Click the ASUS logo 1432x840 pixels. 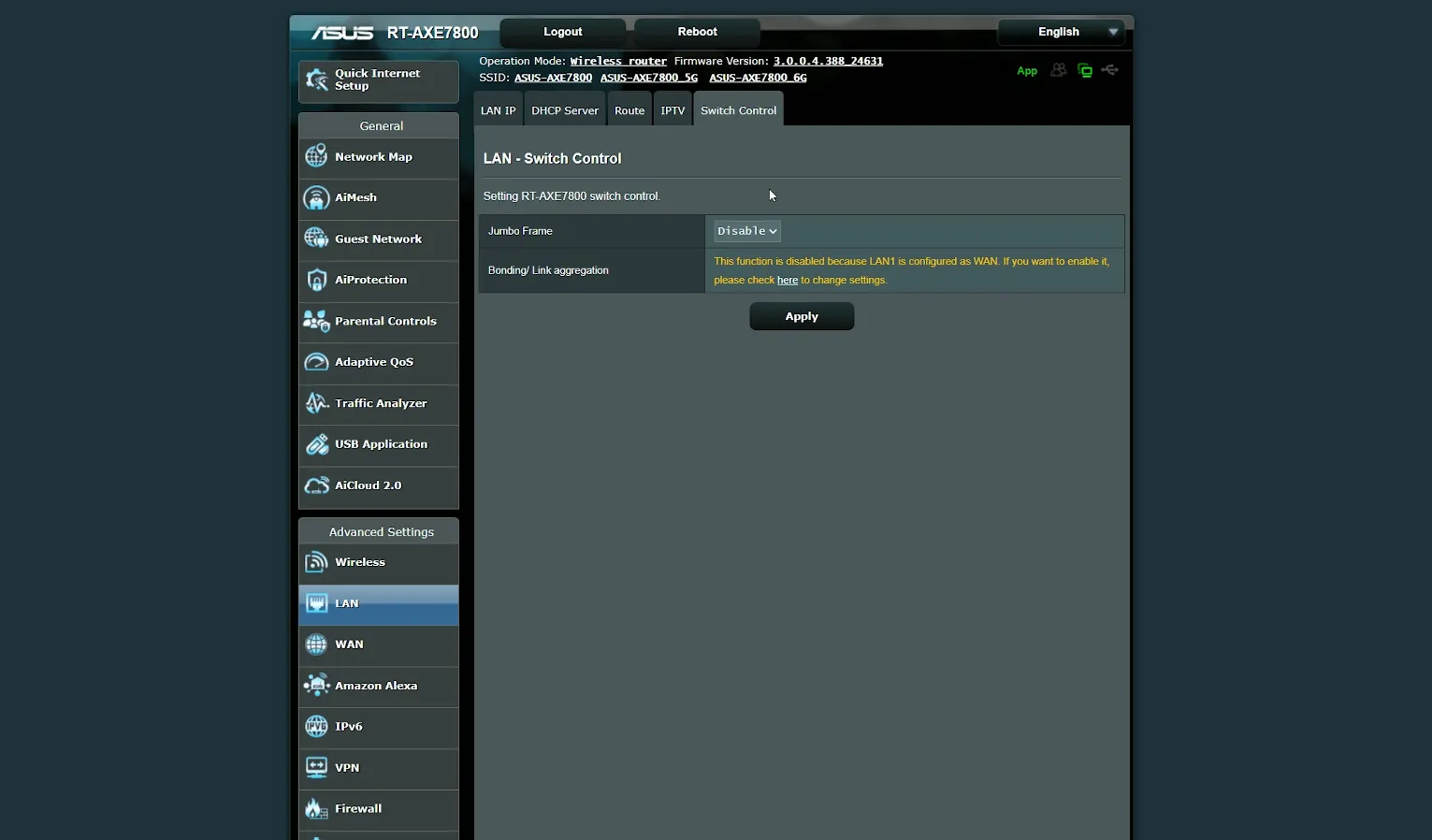click(342, 33)
